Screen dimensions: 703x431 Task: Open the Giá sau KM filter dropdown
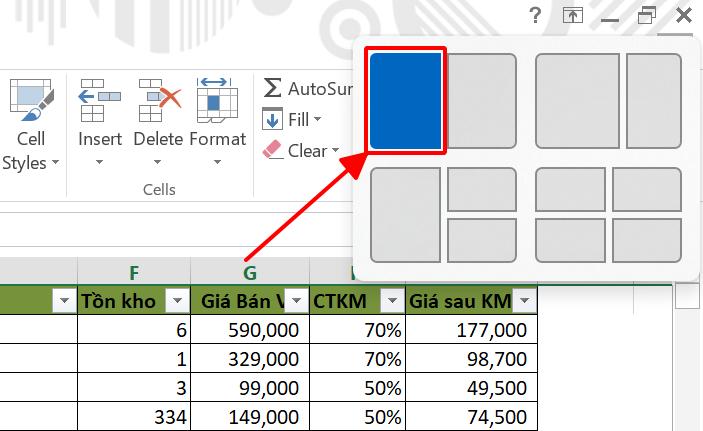tap(525, 300)
